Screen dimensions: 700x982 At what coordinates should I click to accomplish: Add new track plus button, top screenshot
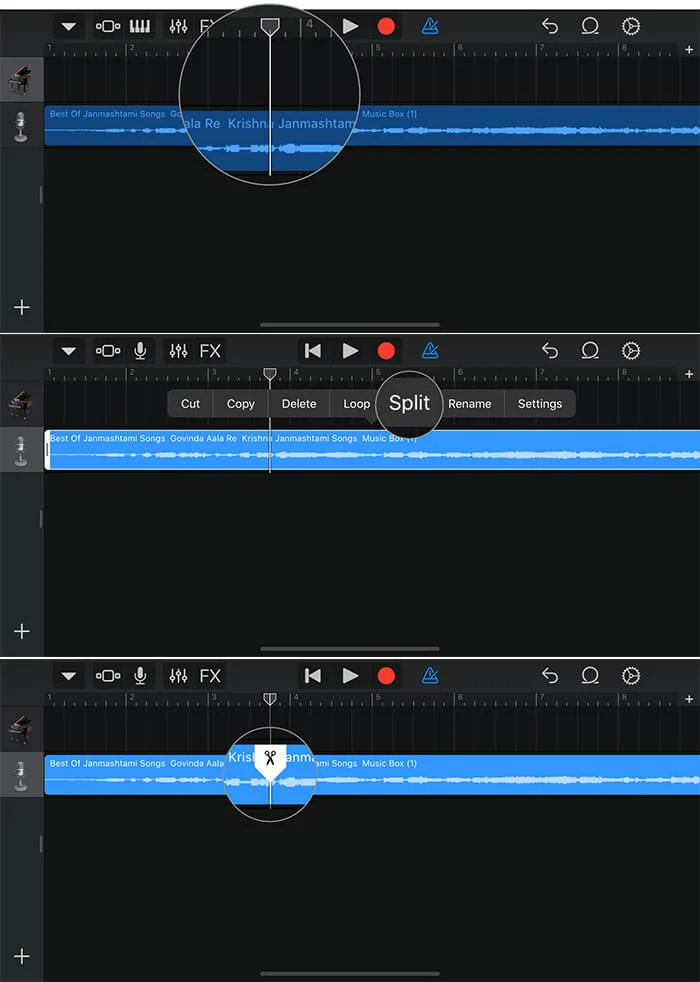point(22,307)
